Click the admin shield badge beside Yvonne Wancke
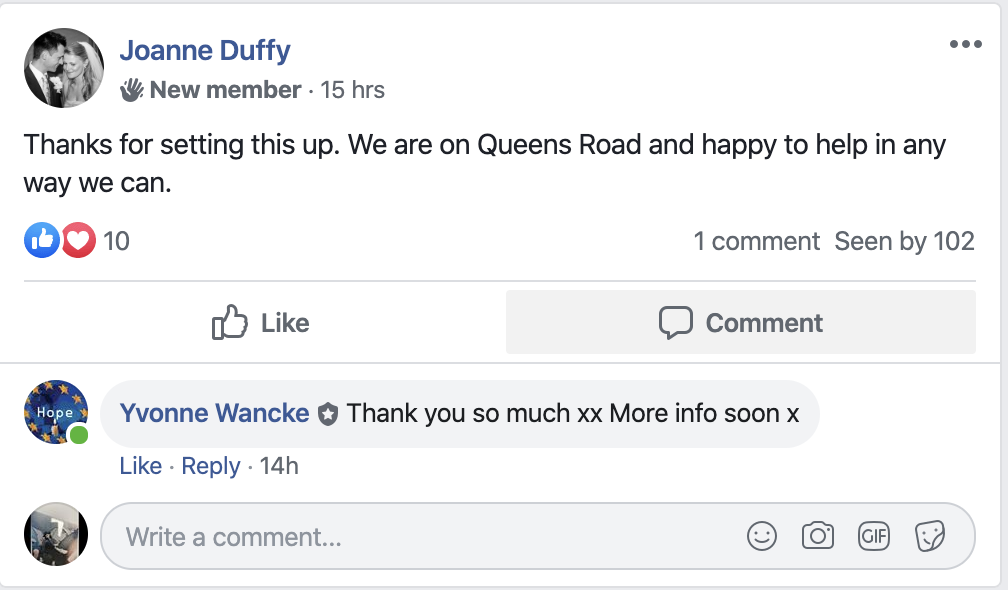Screen dimensions: 1008x590 pyautogui.click(x=328, y=413)
